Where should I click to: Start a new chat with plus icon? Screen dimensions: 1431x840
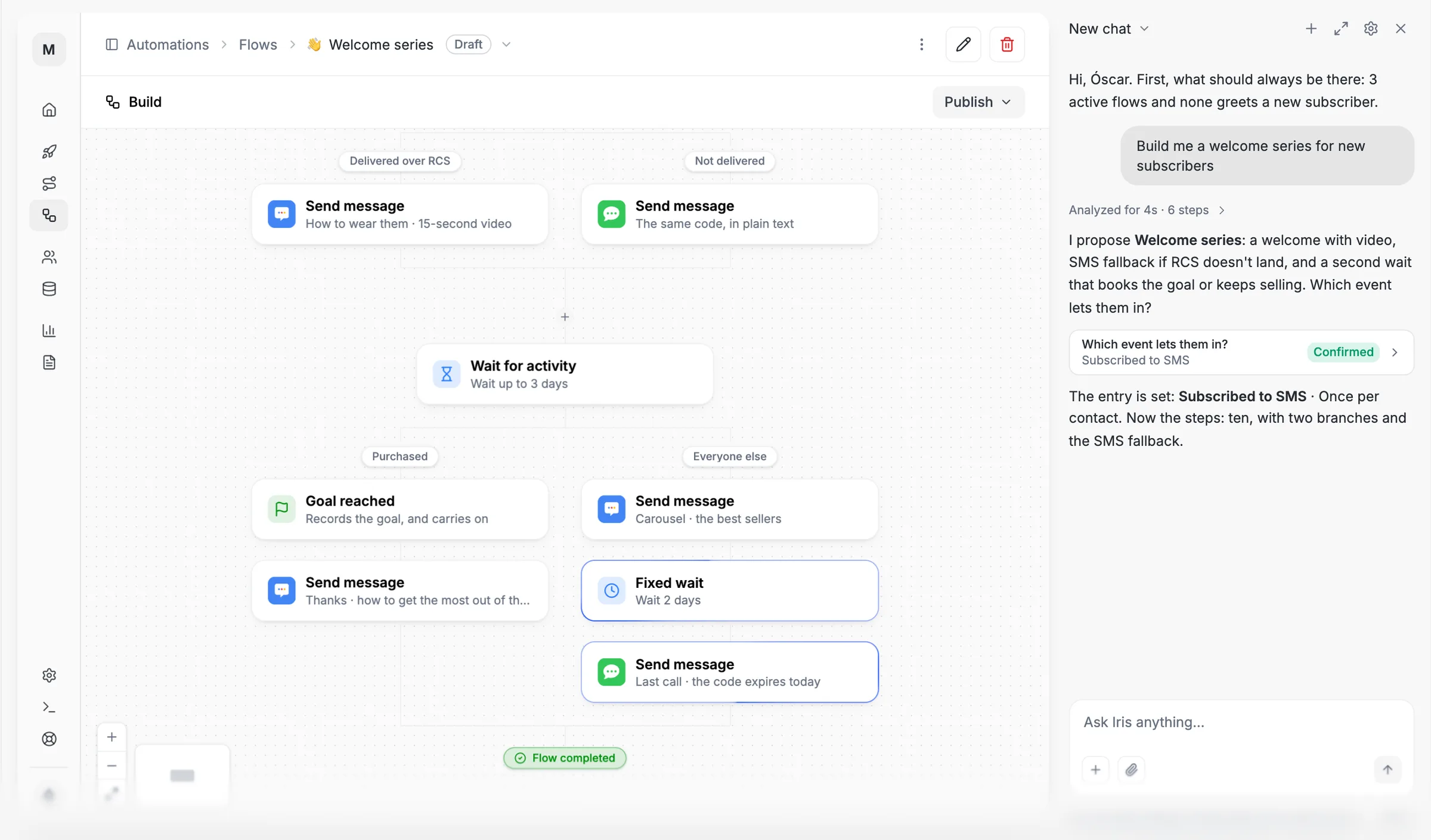tap(1311, 29)
